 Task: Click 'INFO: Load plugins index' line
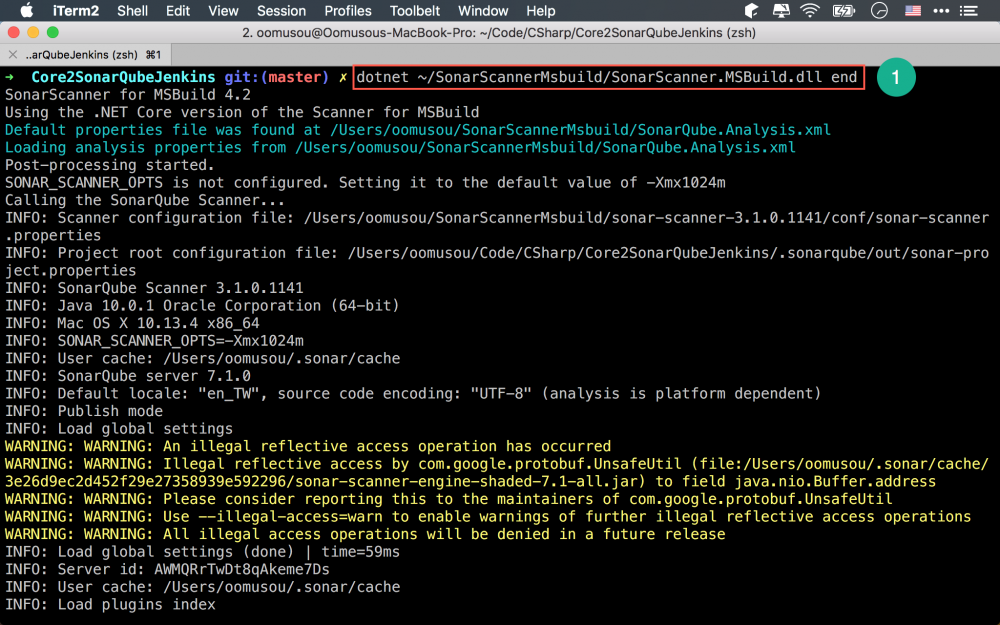[x=110, y=605]
